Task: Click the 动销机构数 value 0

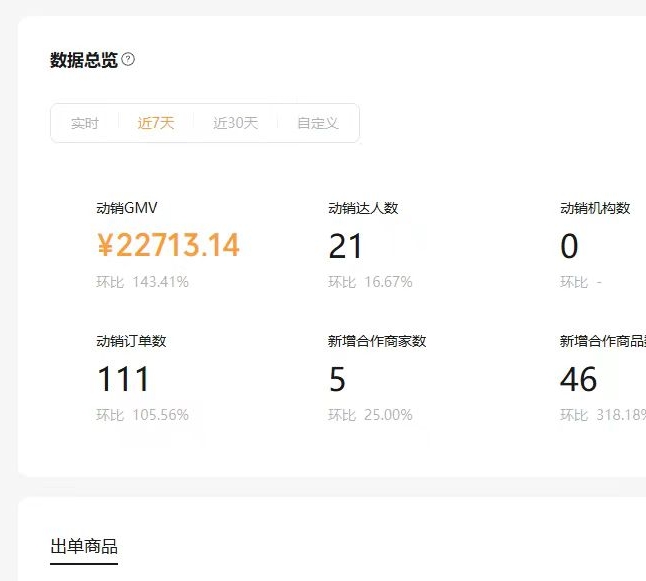Action: 569,246
